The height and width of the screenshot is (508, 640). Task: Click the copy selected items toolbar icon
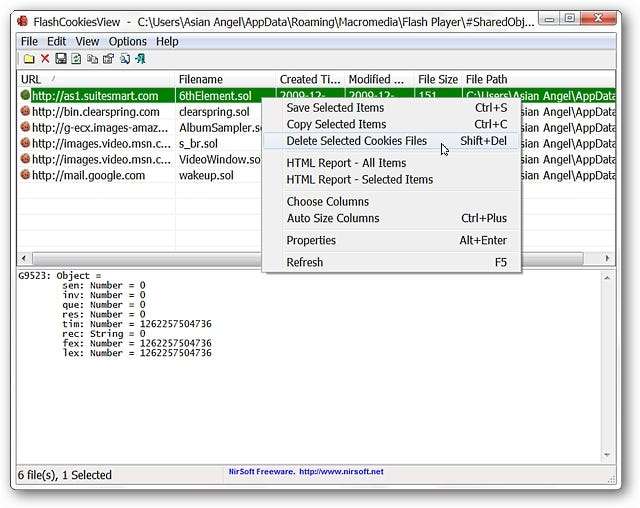(92, 59)
